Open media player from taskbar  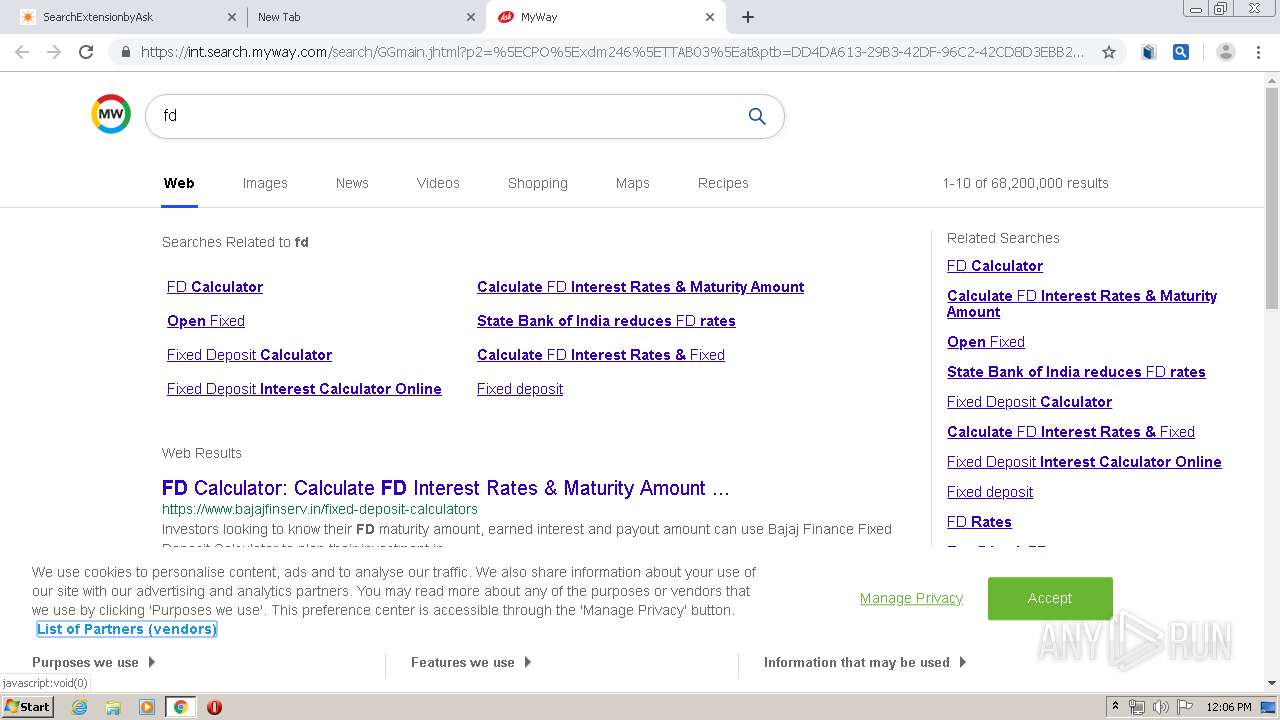pyautogui.click(x=147, y=707)
